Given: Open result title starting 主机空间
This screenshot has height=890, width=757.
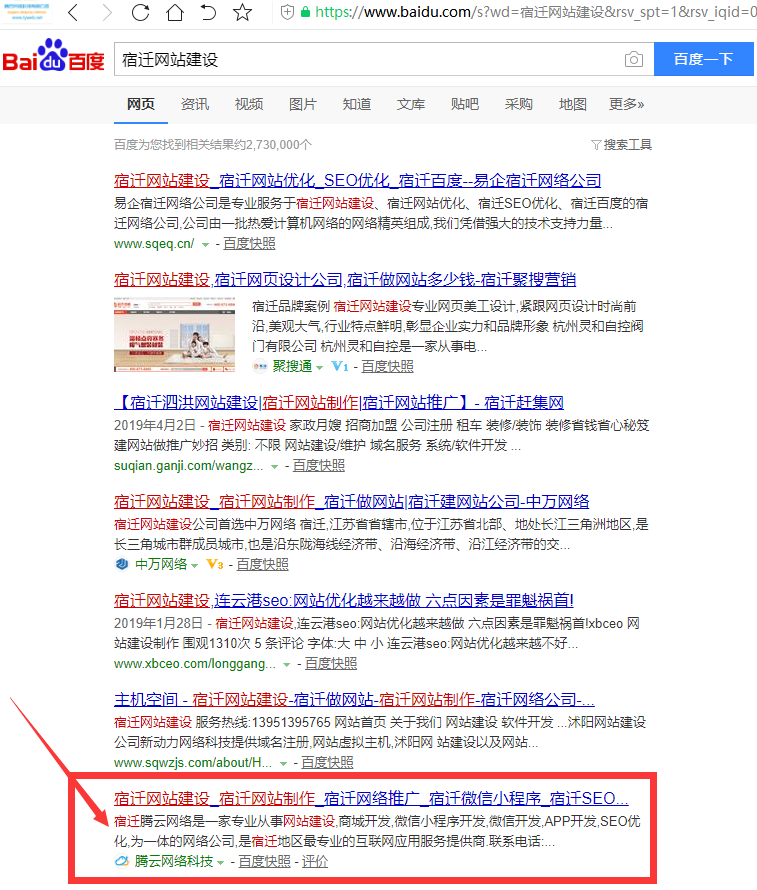Looking at the screenshot, I should [354, 699].
